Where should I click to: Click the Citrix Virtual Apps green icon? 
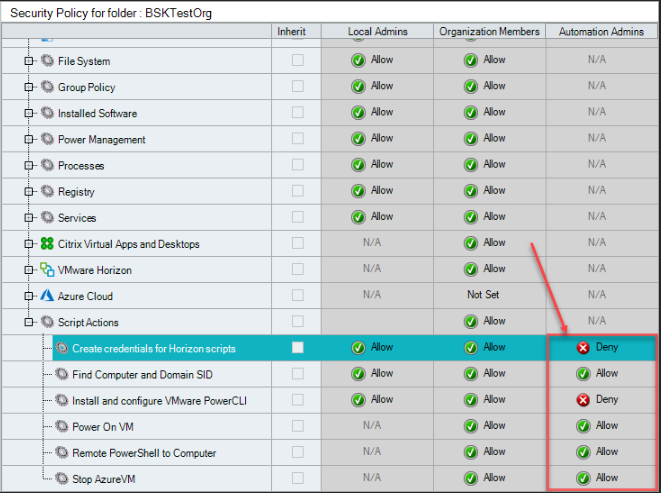[x=47, y=244]
